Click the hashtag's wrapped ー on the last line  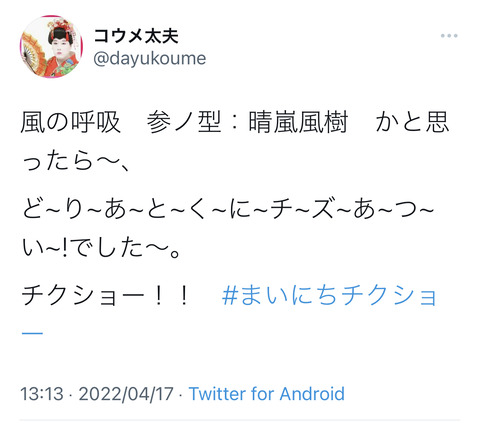[x=32, y=333]
